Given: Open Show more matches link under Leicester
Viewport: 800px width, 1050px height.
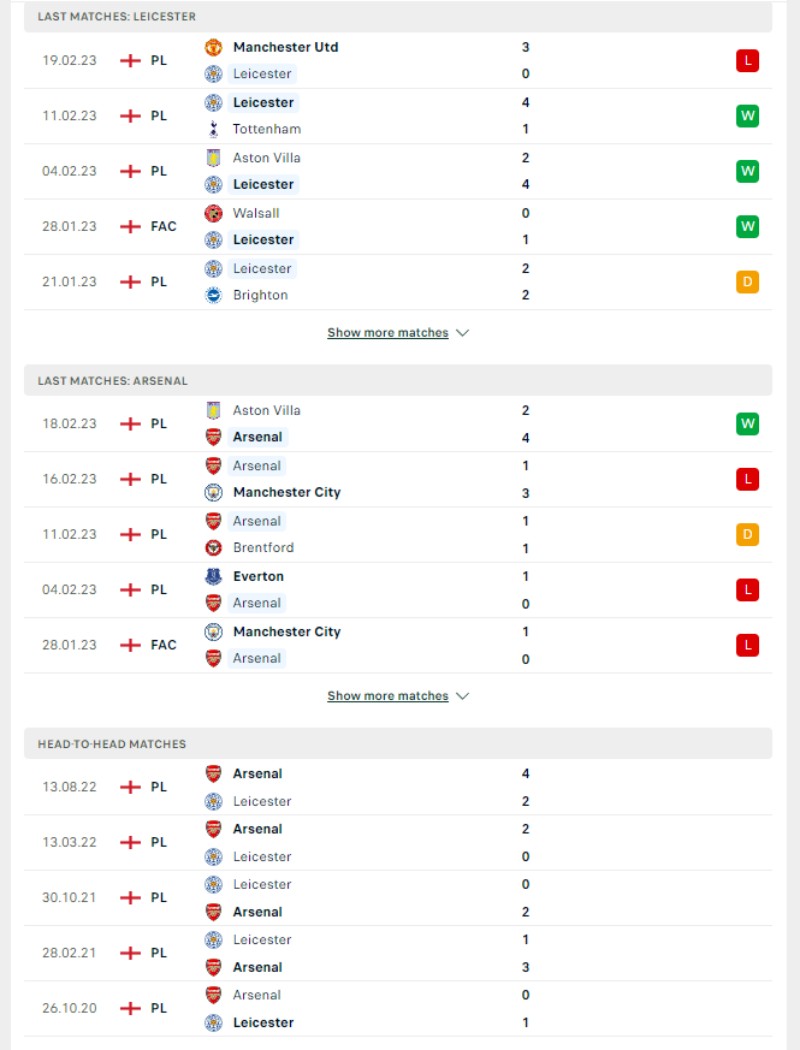Looking at the screenshot, I should click(388, 333).
